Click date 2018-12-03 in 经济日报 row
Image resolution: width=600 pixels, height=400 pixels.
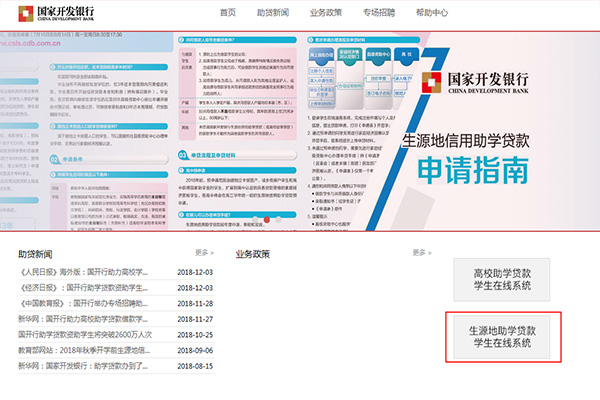(195, 288)
